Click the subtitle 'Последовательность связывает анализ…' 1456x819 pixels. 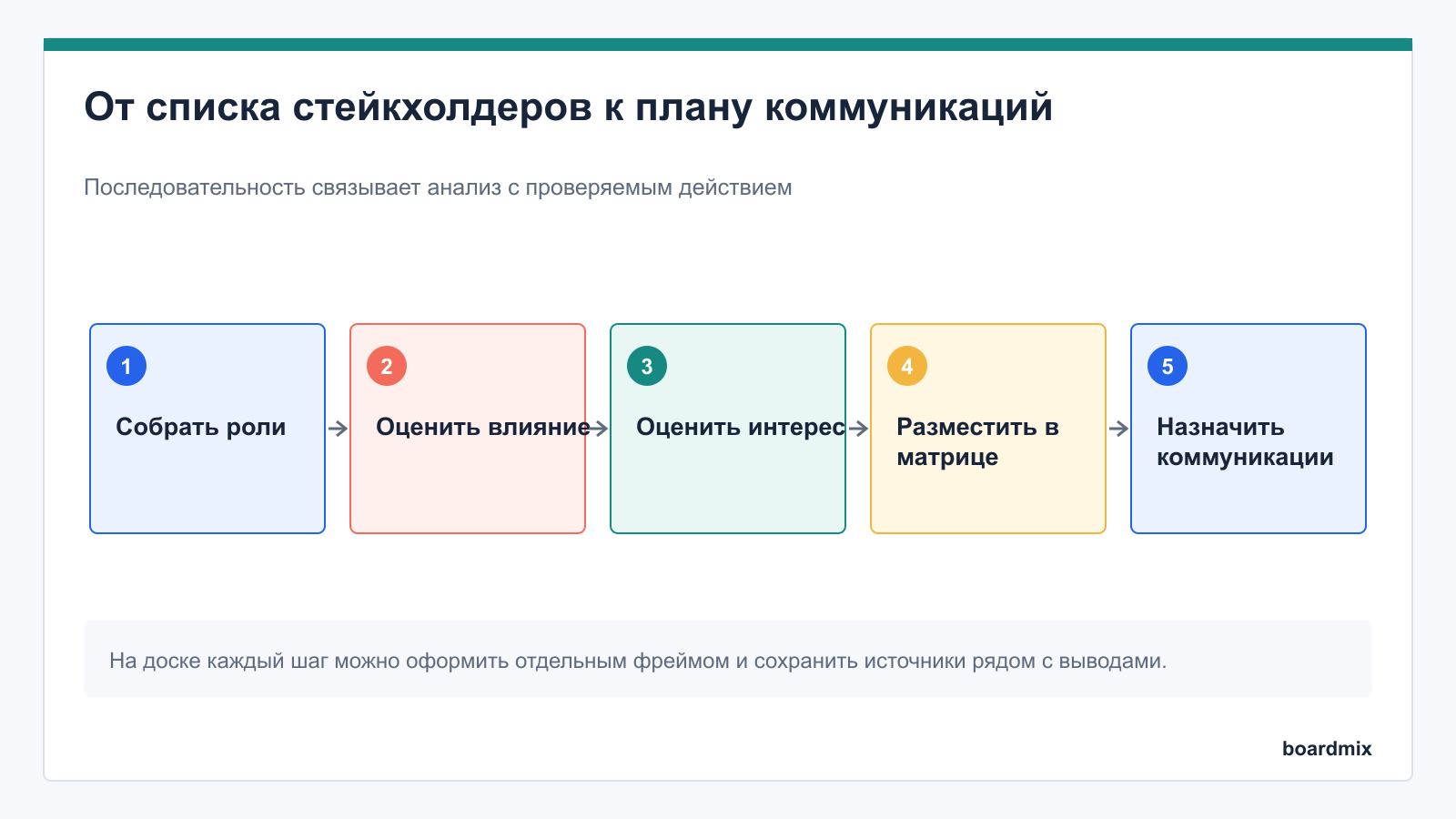click(x=438, y=187)
